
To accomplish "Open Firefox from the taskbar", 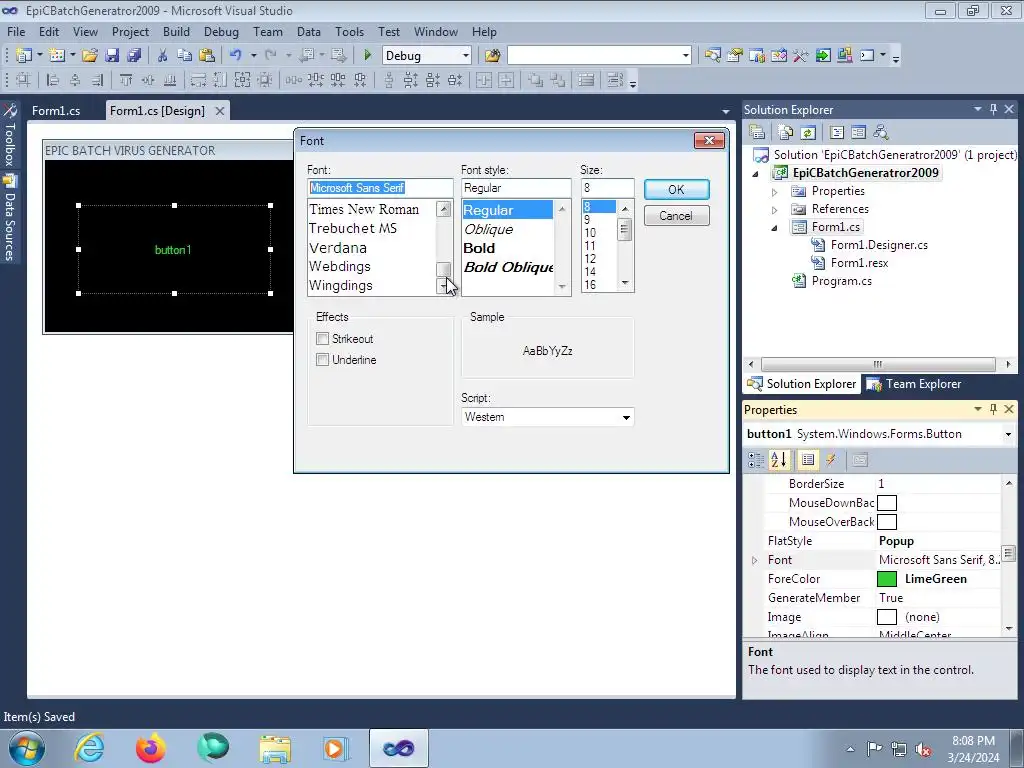I will [x=150, y=748].
